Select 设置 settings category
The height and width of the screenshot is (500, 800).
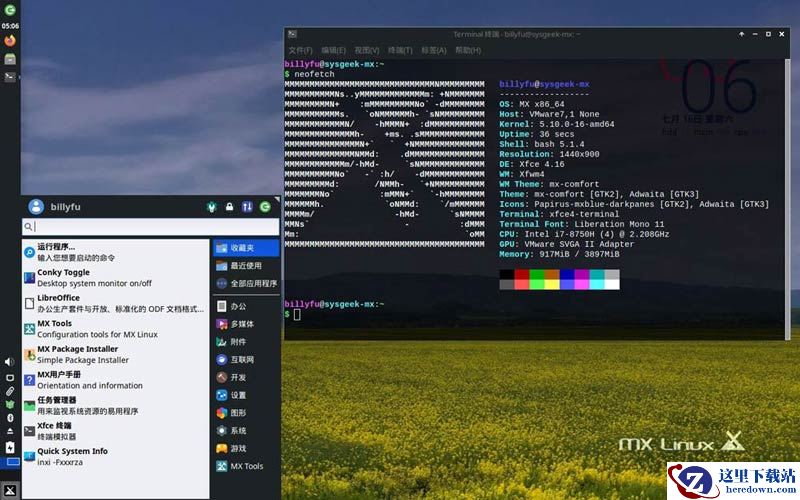click(x=246, y=395)
